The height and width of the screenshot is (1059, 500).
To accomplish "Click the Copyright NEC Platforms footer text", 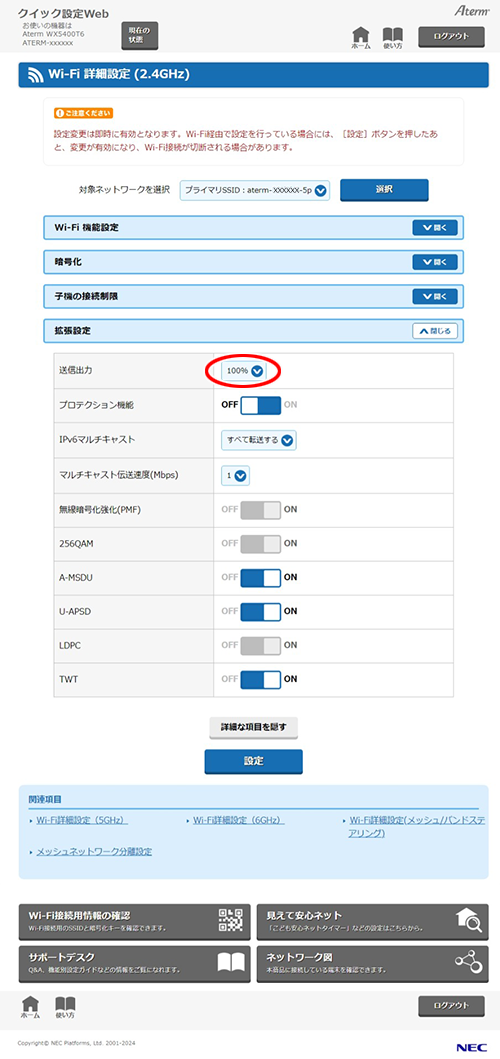I will [x=76, y=1043].
